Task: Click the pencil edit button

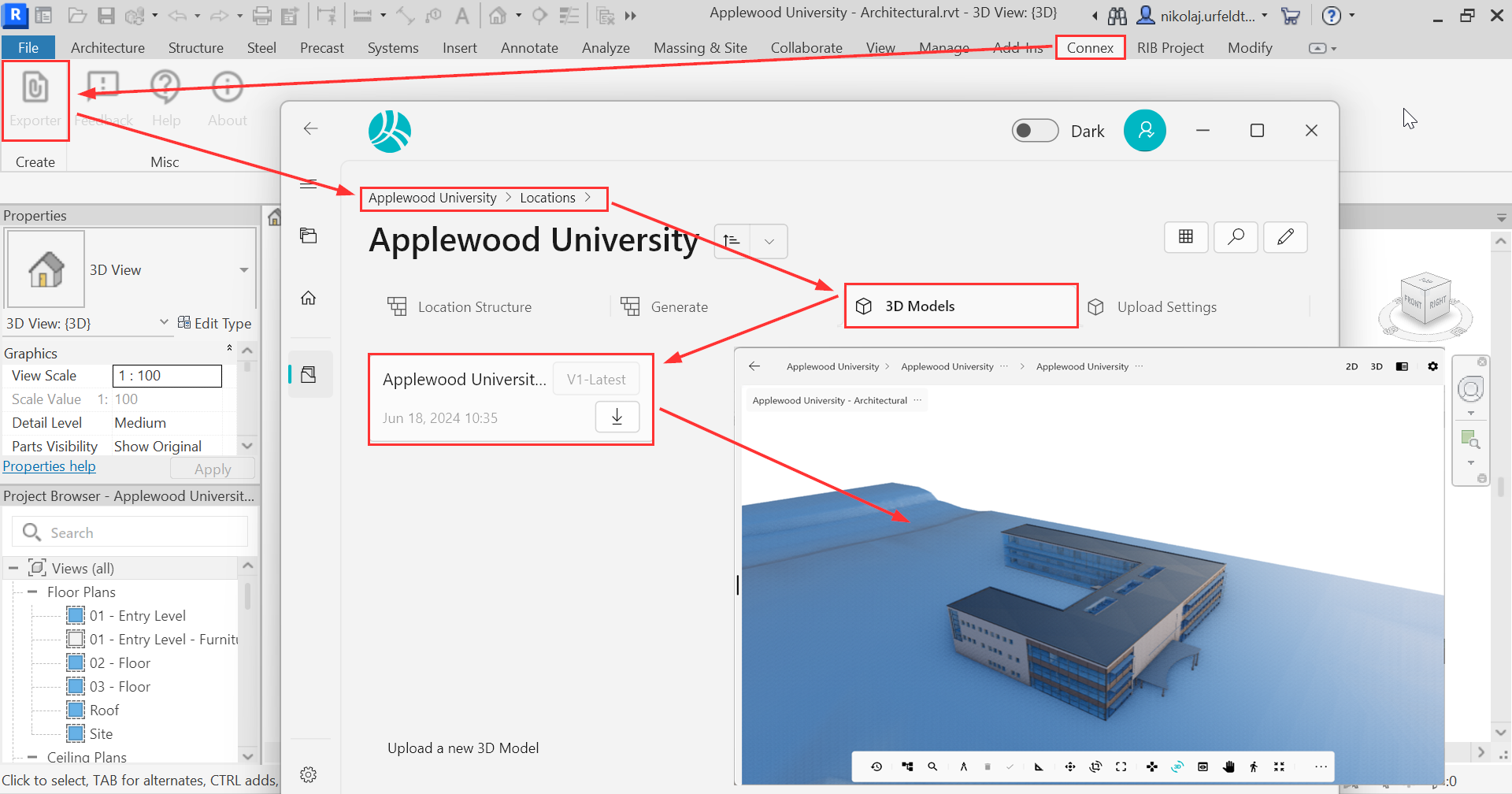Action: pos(1285,237)
